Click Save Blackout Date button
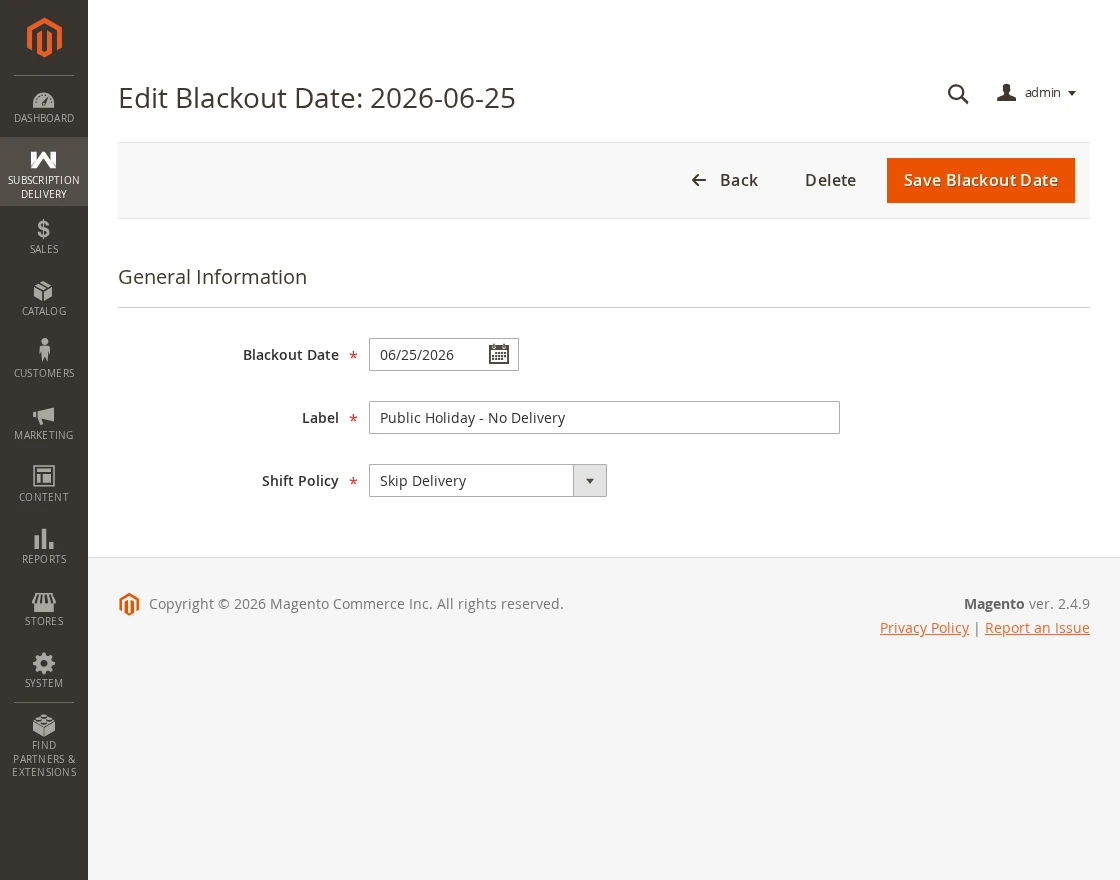 981,181
